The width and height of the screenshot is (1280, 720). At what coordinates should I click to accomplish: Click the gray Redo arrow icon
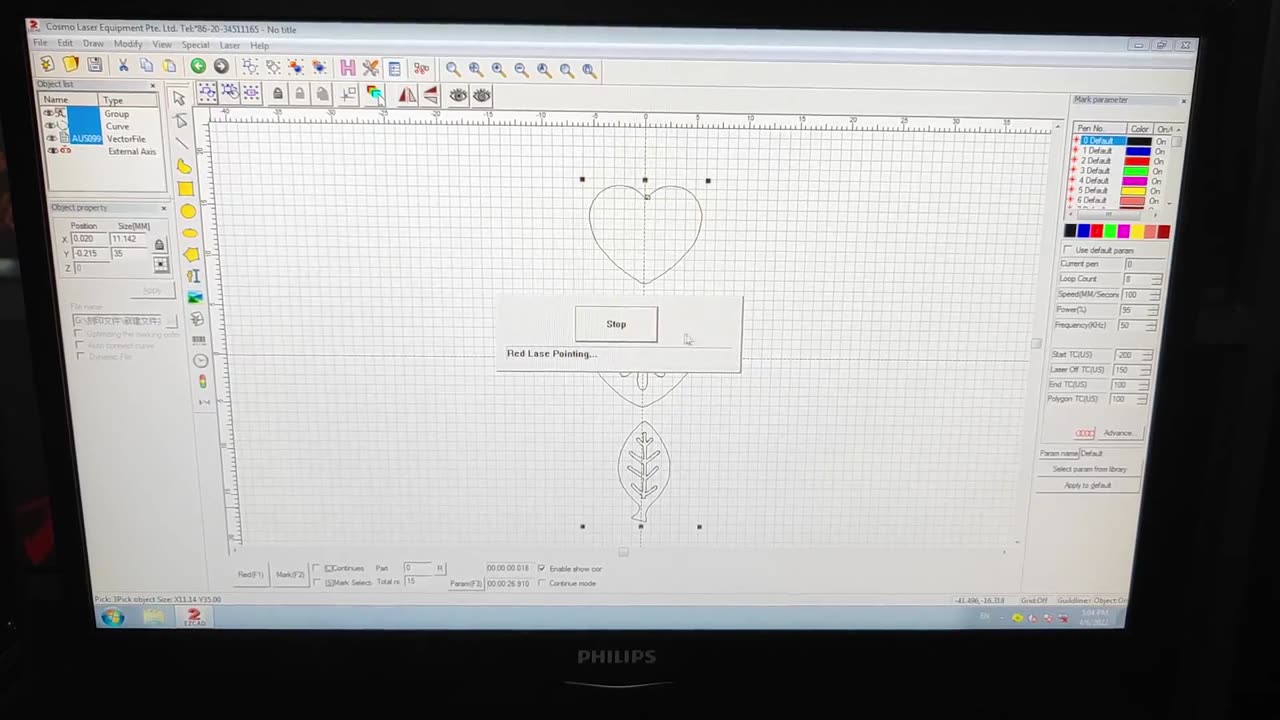point(221,66)
